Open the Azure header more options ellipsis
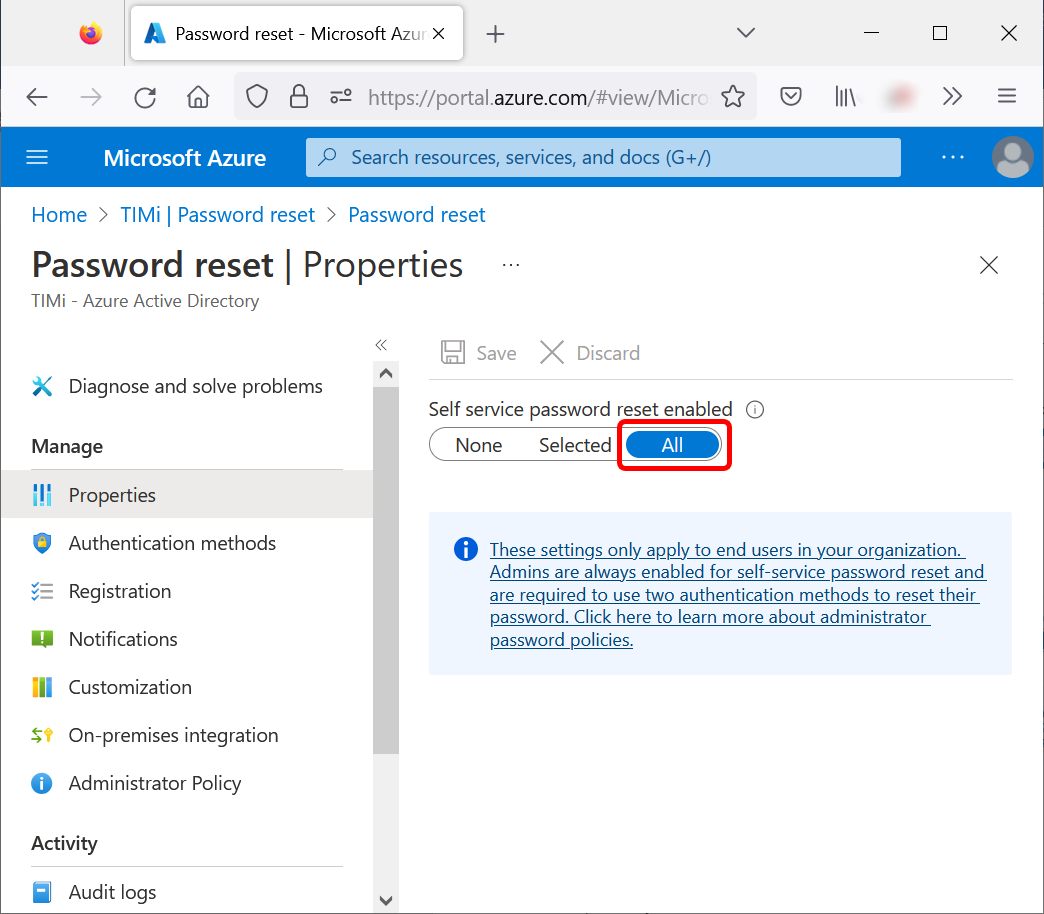Image resolution: width=1044 pixels, height=914 pixels. point(953,157)
